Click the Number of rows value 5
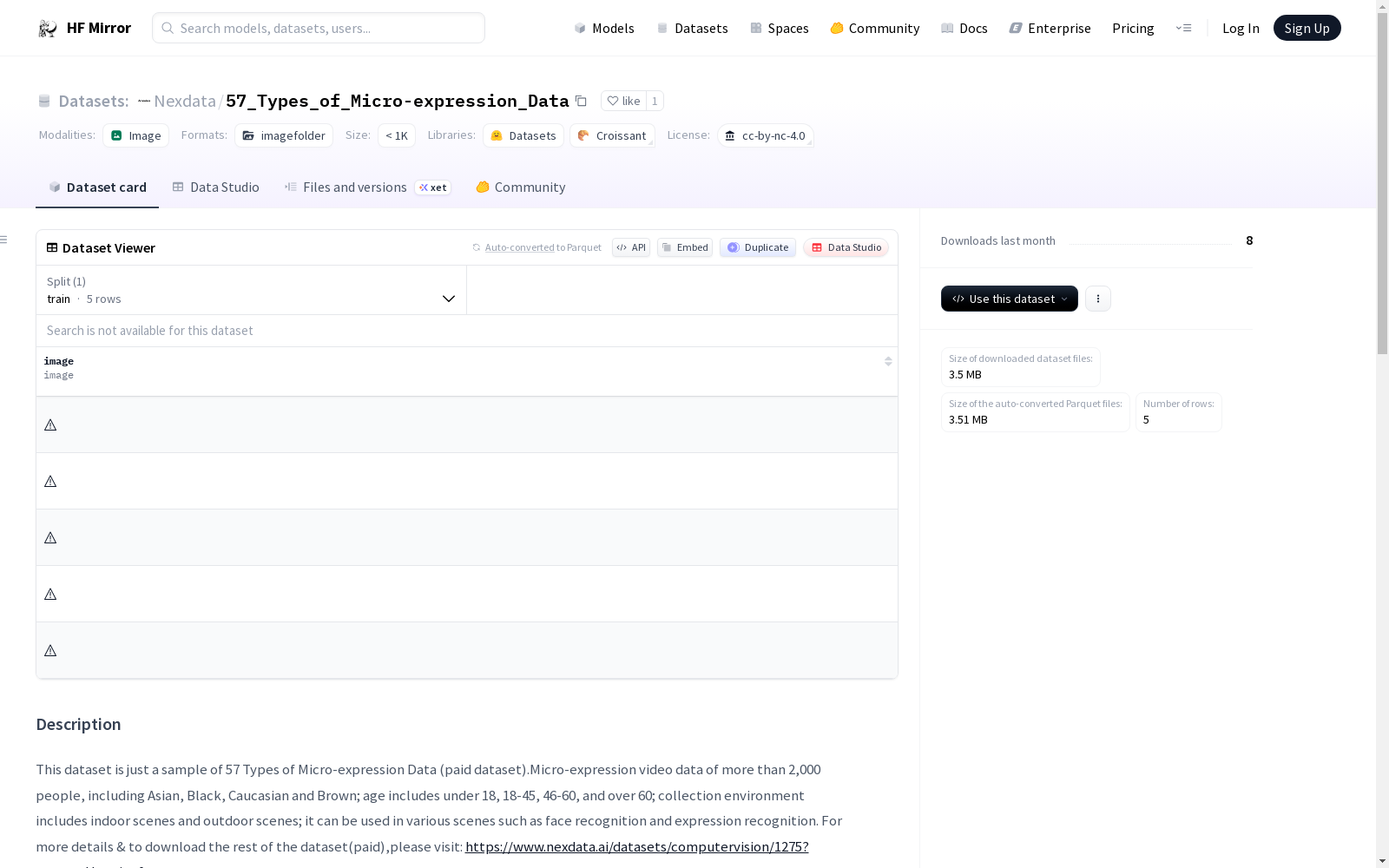Viewport: 1389px width, 868px height. click(1146, 419)
